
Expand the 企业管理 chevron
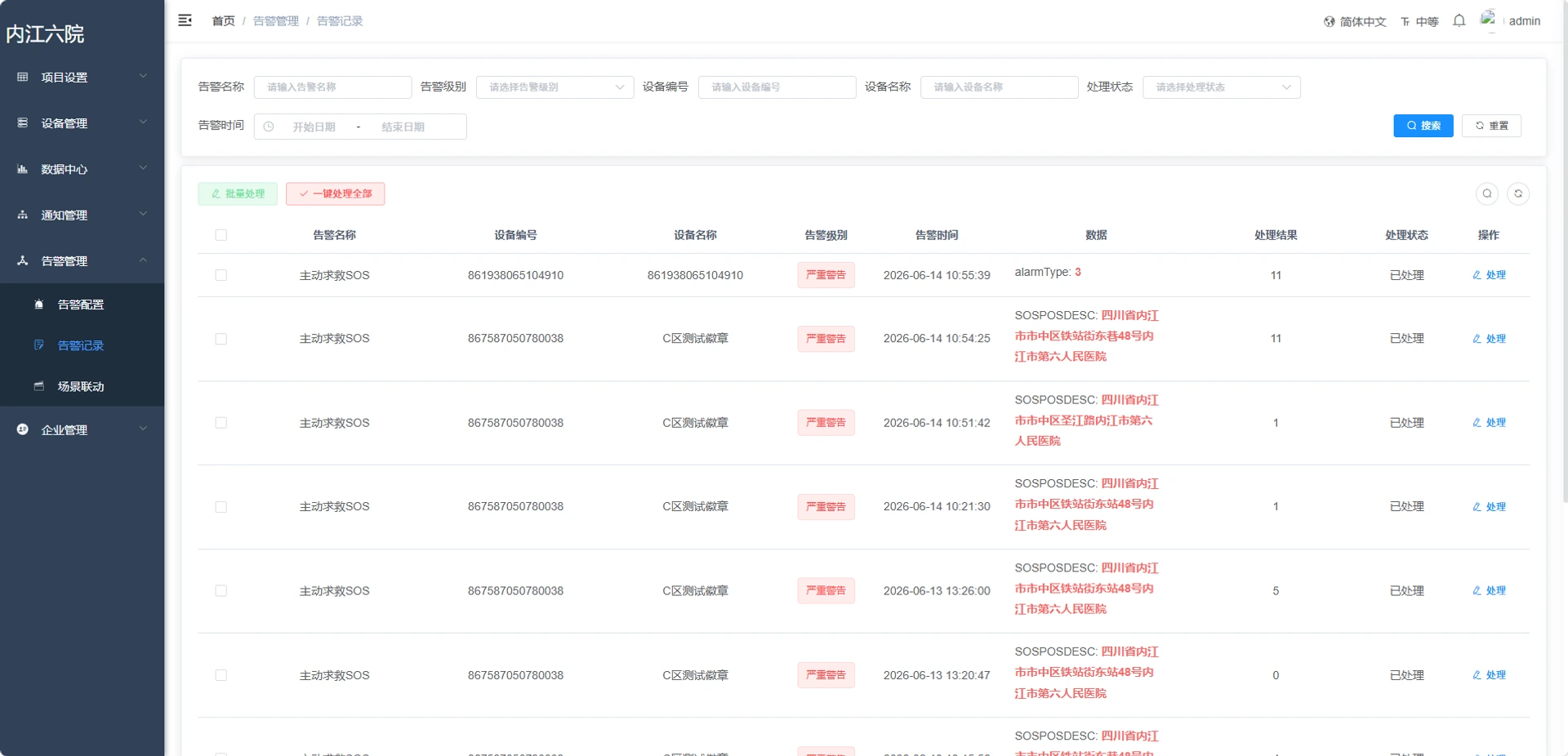143,429
